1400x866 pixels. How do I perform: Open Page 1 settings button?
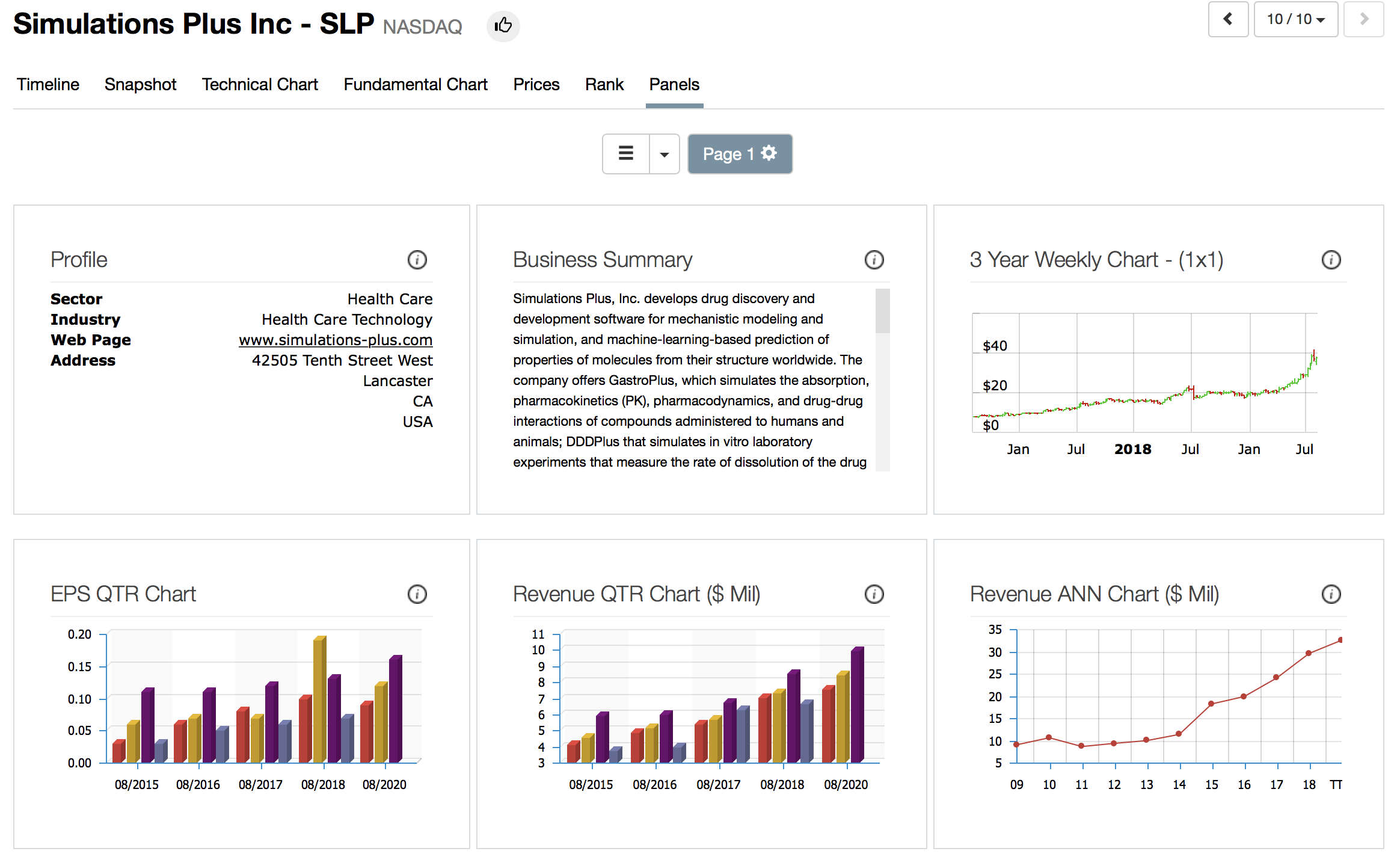(739, 154)
